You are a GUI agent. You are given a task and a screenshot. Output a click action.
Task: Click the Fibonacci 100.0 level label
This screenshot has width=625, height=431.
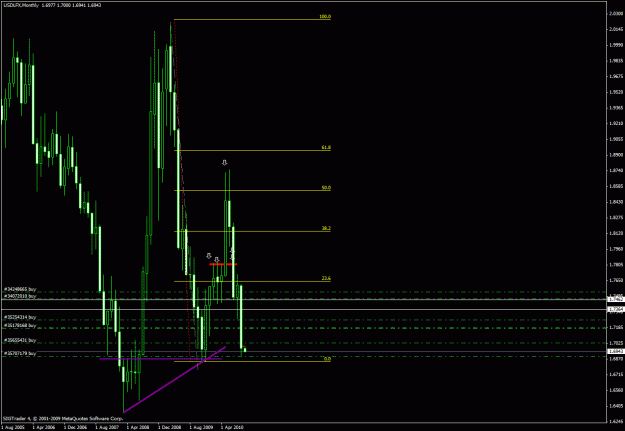325,17
